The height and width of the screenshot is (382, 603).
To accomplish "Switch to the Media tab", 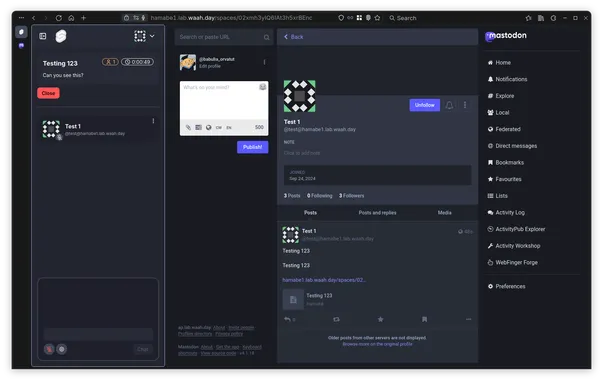I will coord(445,213).
